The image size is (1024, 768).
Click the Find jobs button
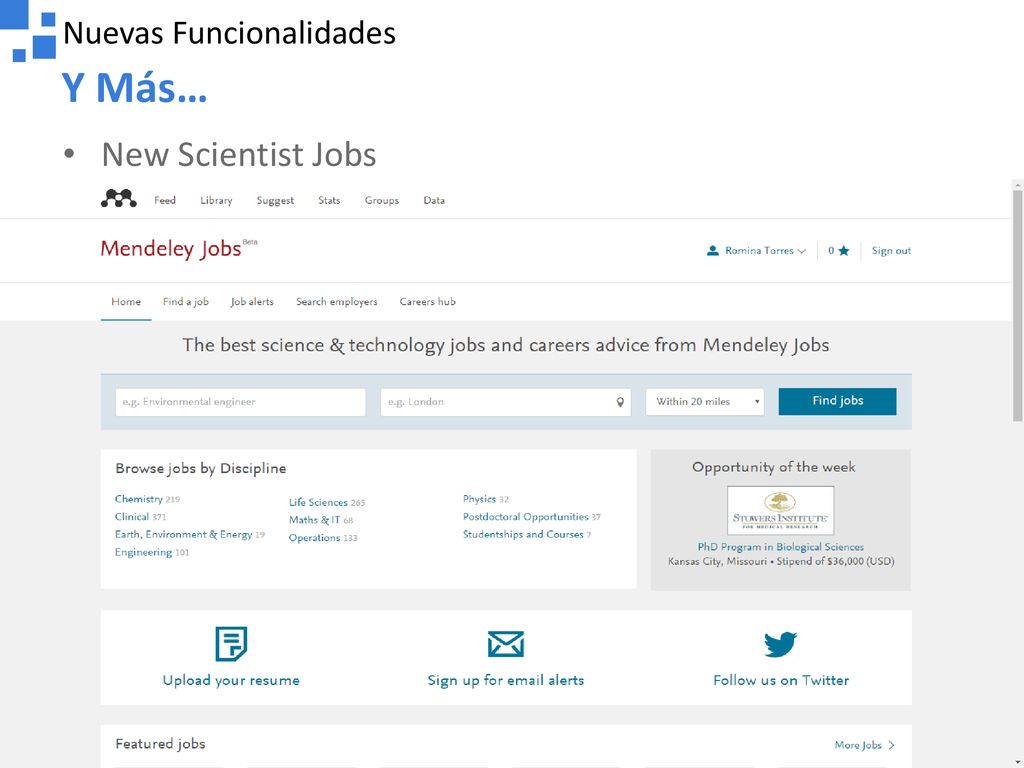point(837,402)
